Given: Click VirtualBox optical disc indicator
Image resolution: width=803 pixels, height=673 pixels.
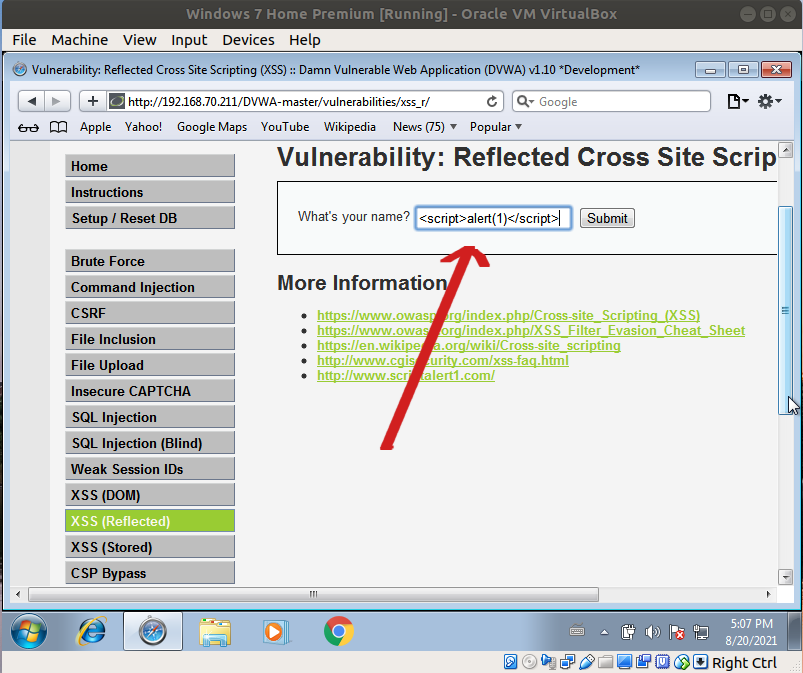Looking at the screenshot, I should (x=529, y=662).
